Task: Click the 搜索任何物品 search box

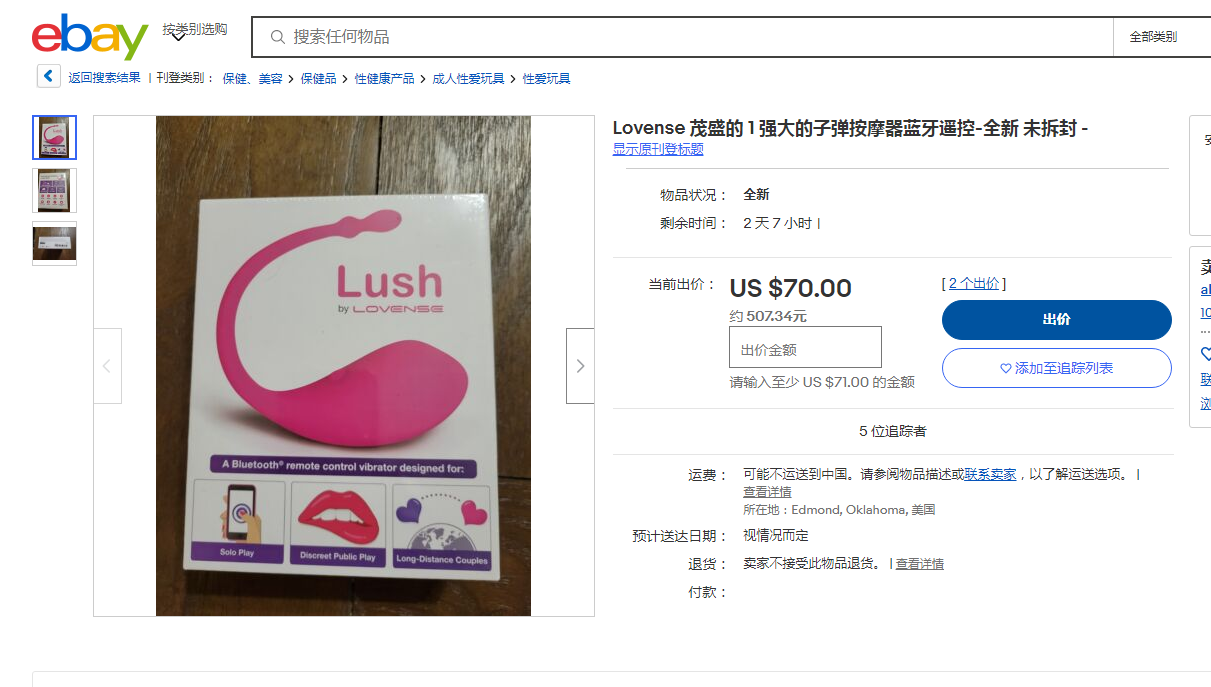Action: click(690, 37)
